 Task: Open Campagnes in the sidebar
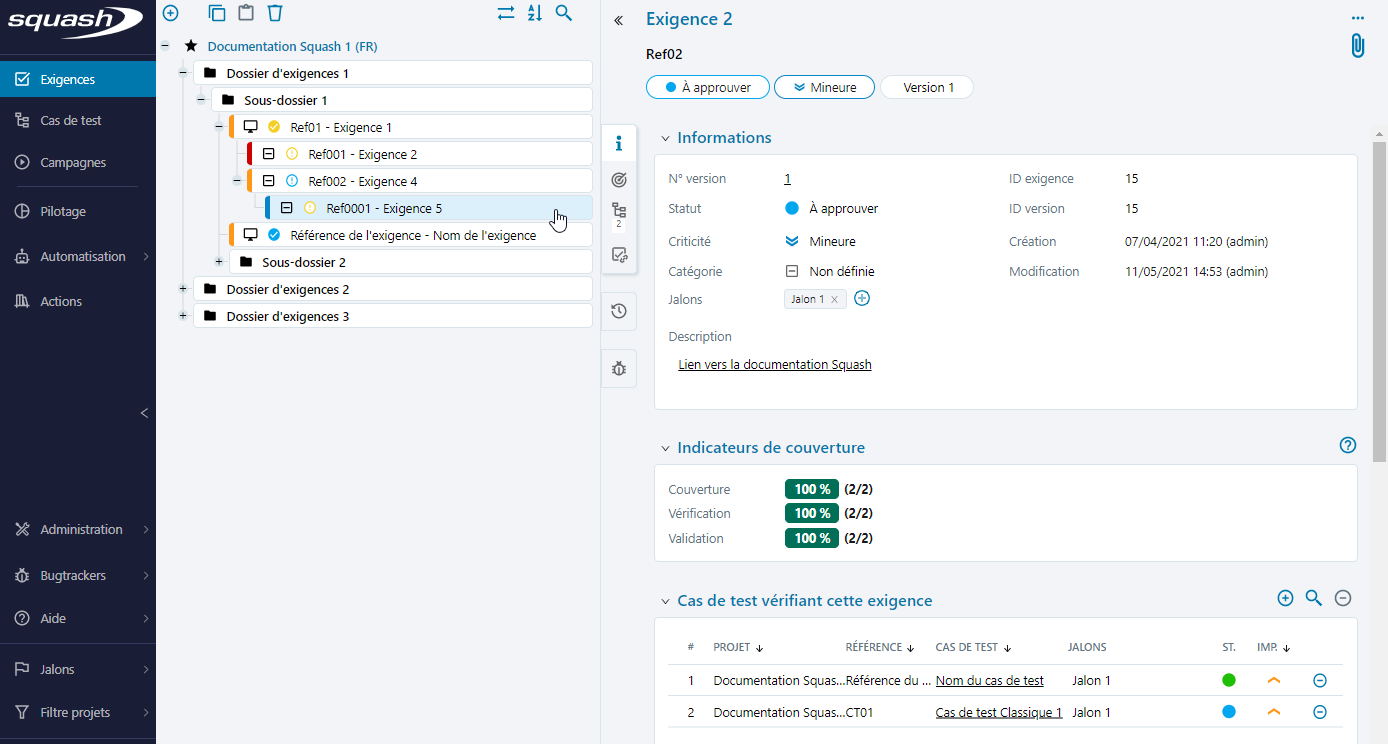73,163
